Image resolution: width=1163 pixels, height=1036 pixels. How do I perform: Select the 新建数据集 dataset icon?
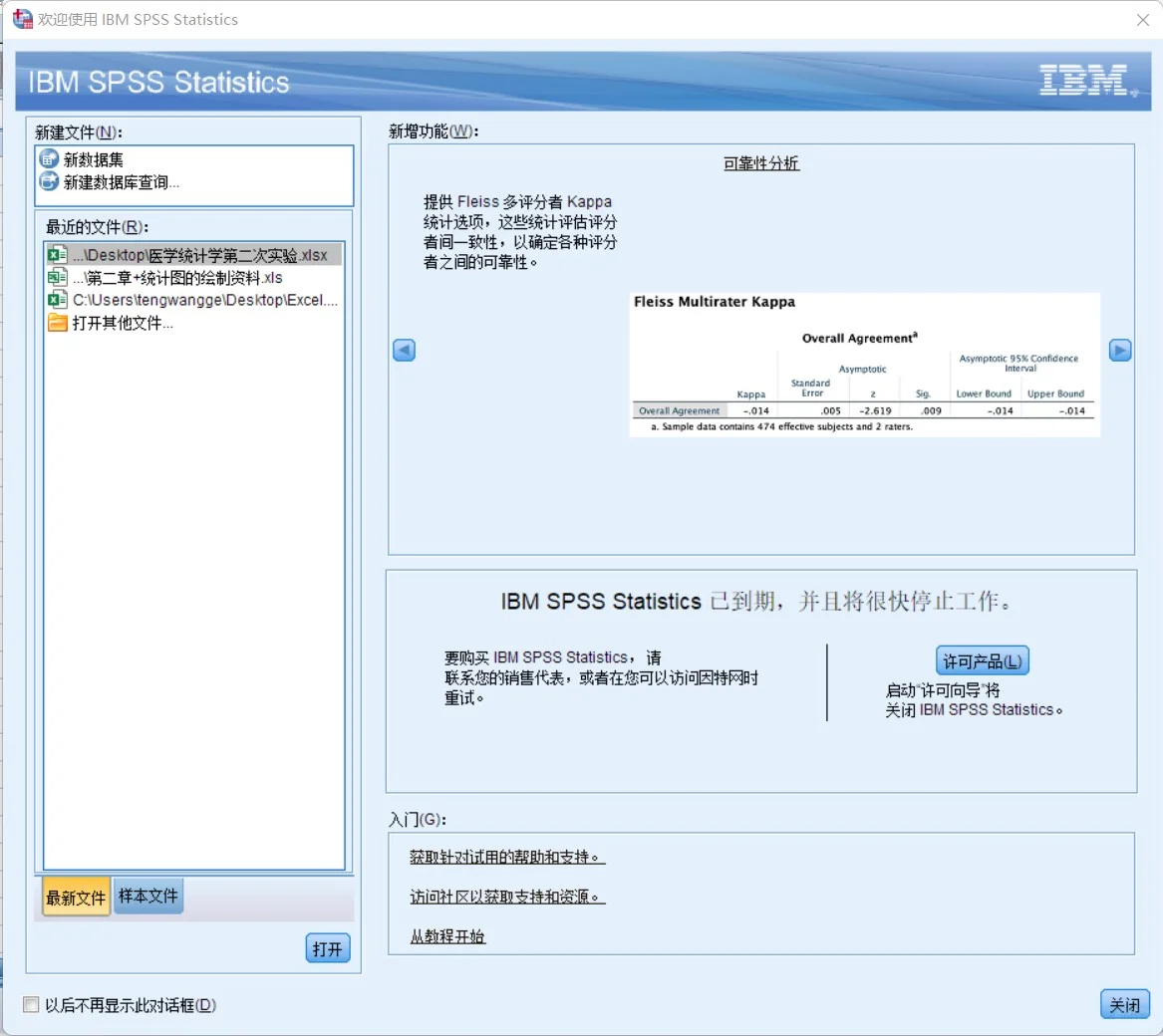(x=48, y=157)
